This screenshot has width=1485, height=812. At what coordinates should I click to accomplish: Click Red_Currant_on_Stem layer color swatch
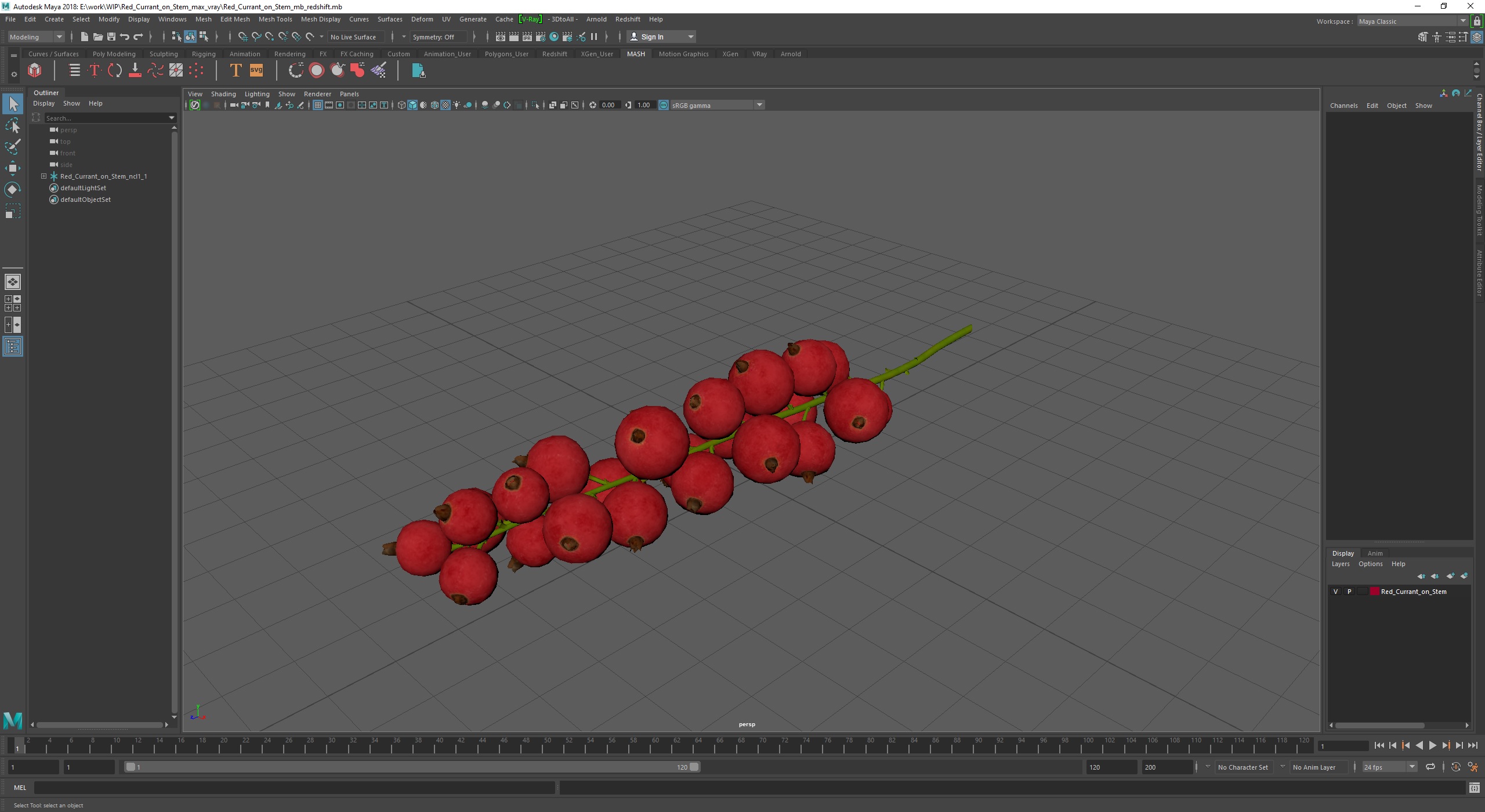[1374, 592]
